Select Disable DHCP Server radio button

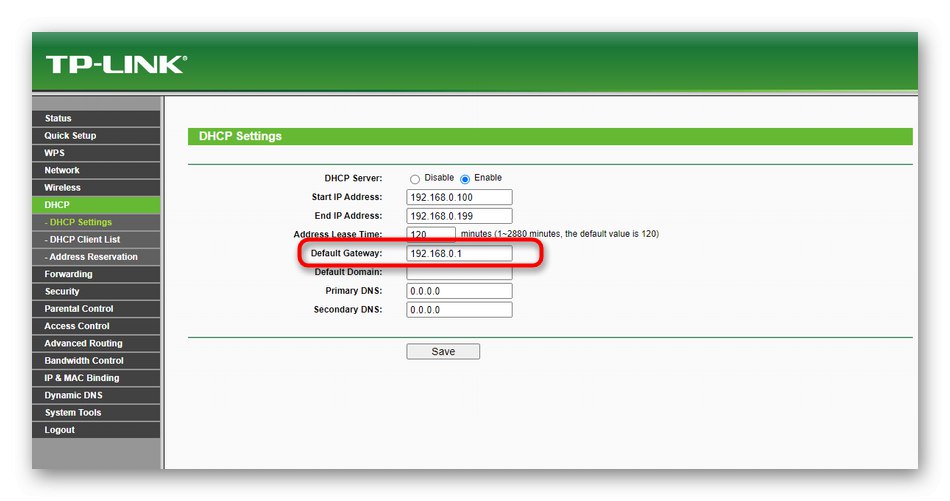coord(414,179)
